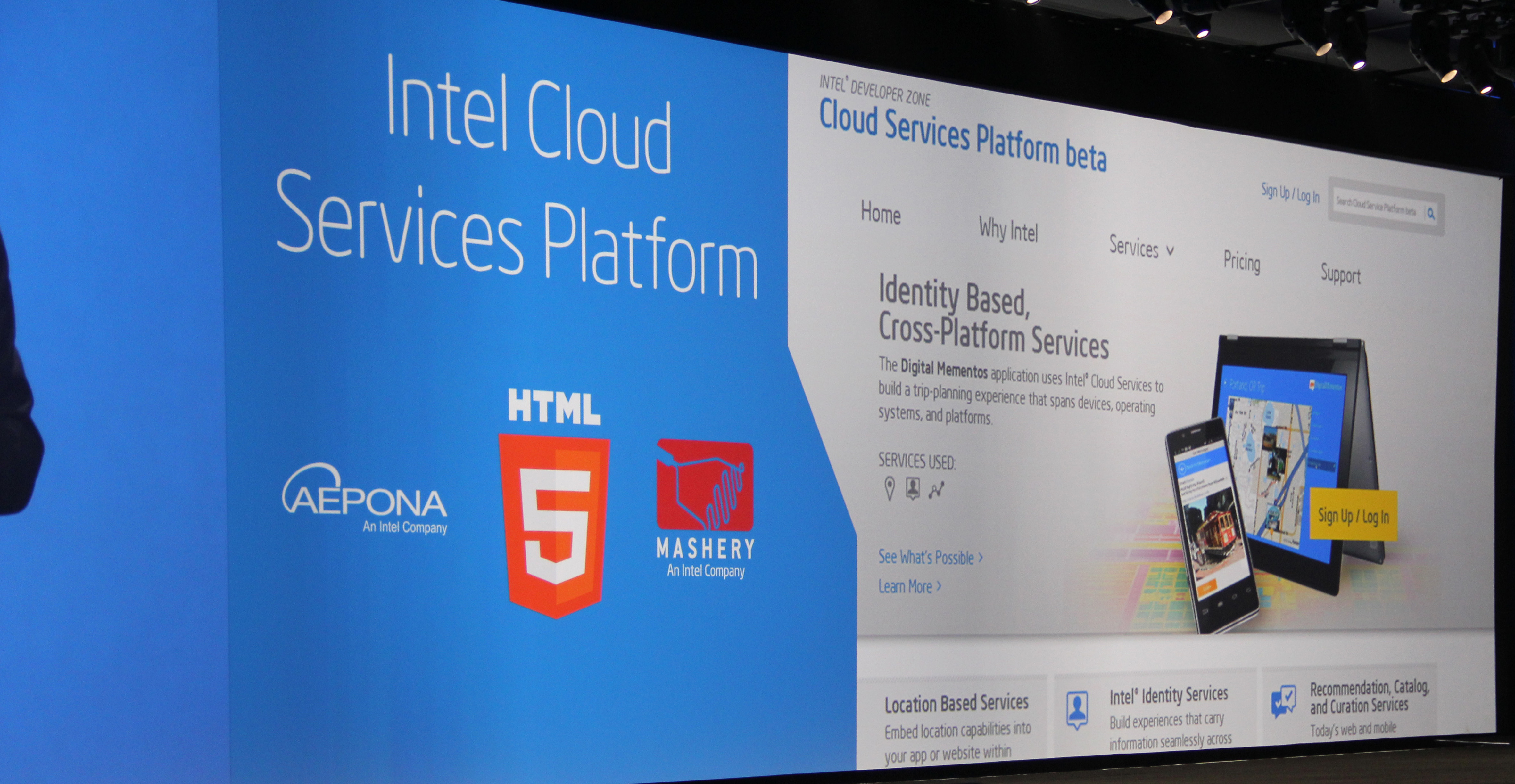The height and width of the screenshot is (784, 1515).
Task: Click the Aepona logo
Action: (365, 498)
